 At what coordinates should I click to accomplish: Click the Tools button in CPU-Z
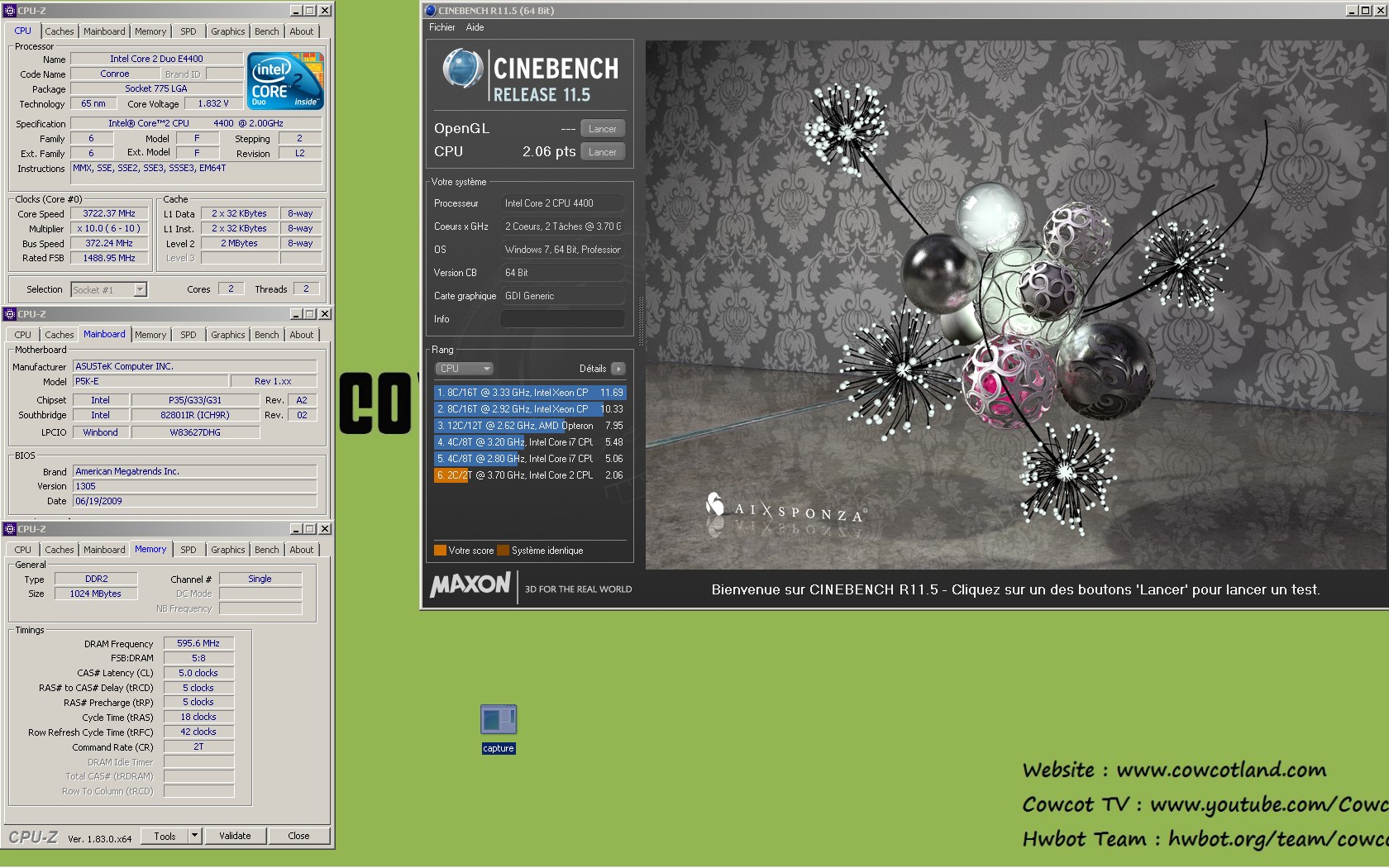click(x=165, y=836)
